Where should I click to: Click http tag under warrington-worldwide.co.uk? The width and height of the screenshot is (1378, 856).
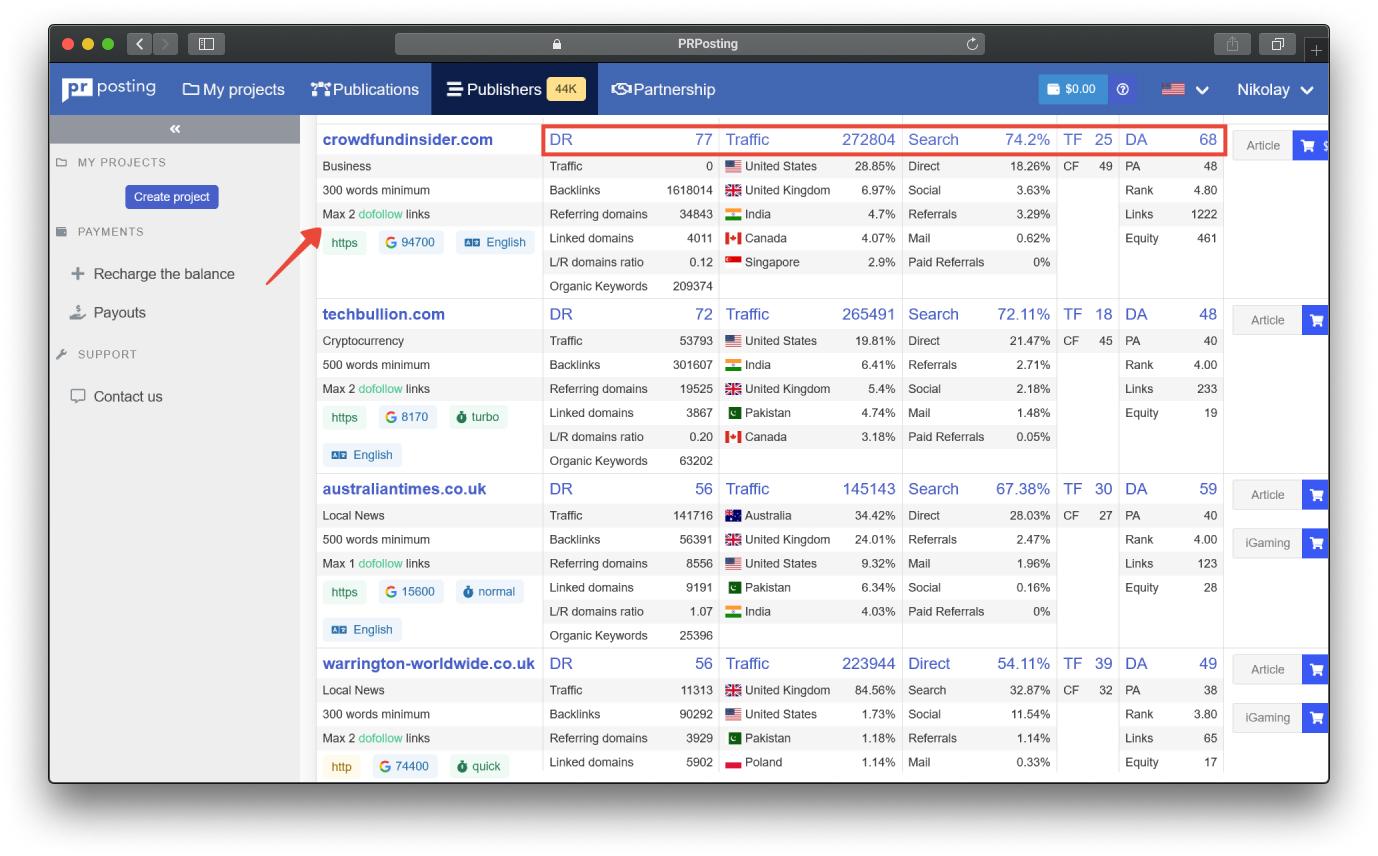(342, 766)
